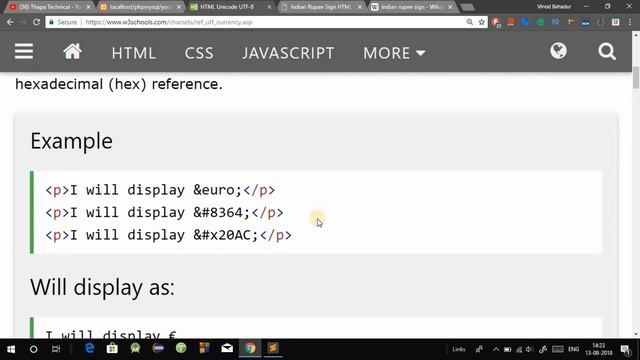Click the zoom magnifier icon in address bar

[470, 22]
